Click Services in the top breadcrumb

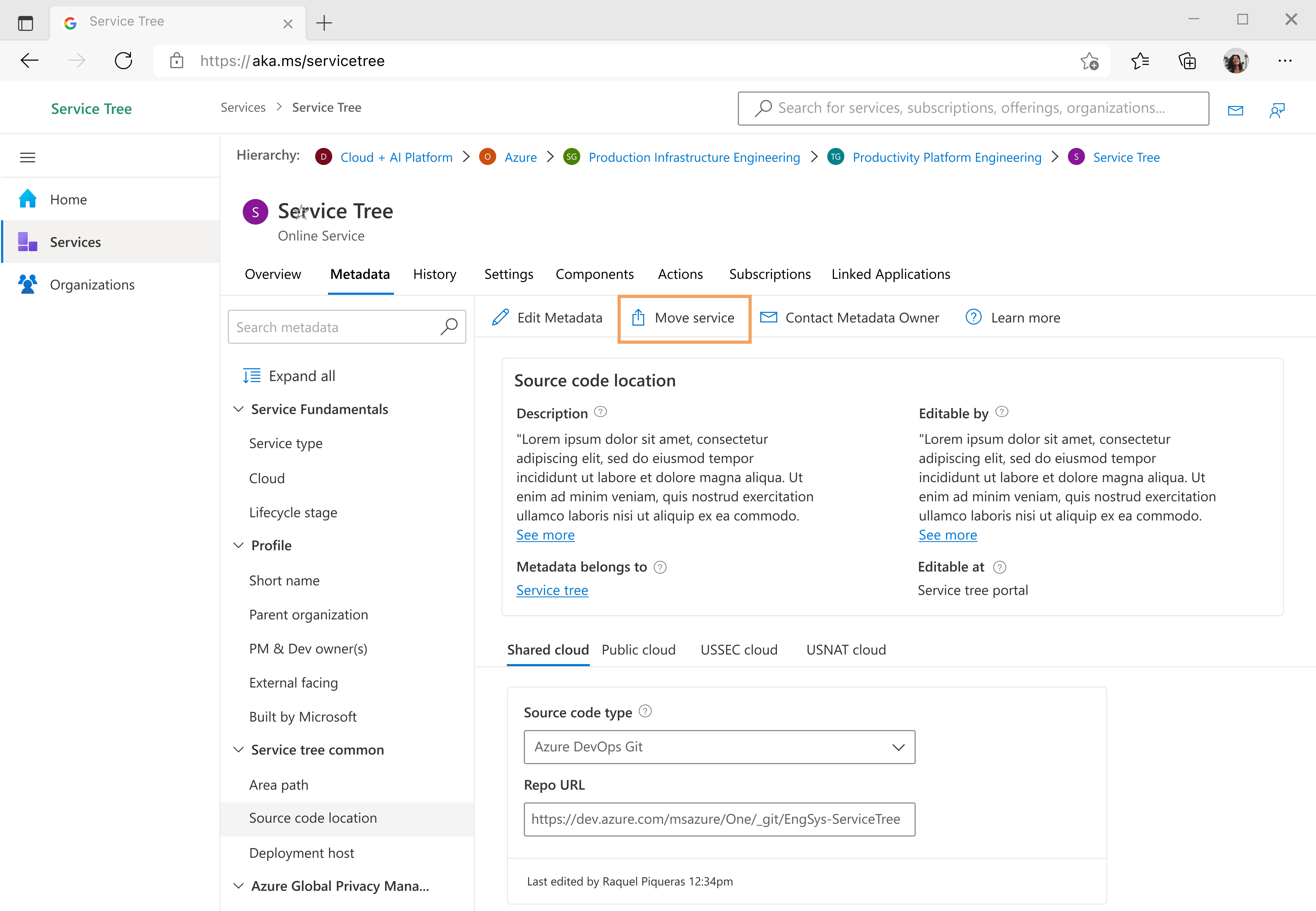[243, 107]
